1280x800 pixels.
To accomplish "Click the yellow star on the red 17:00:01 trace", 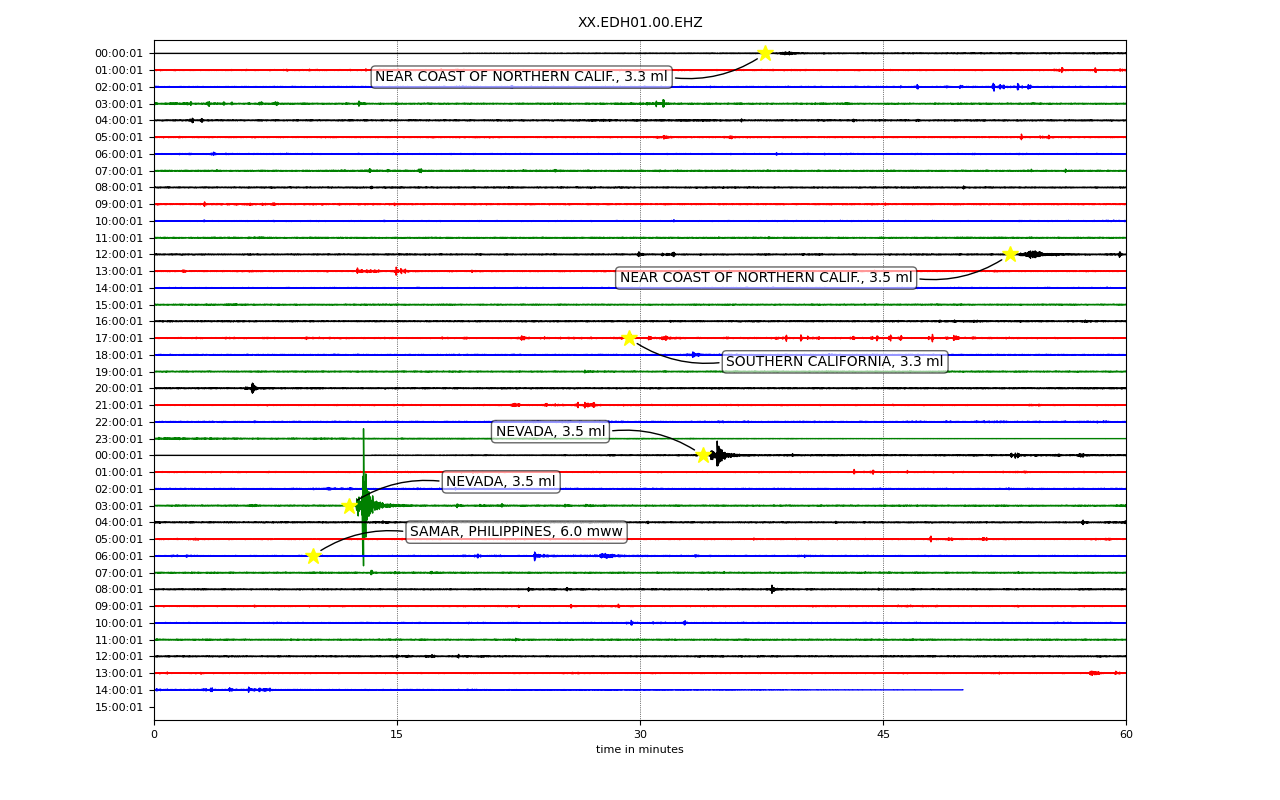I will (629, 338).
